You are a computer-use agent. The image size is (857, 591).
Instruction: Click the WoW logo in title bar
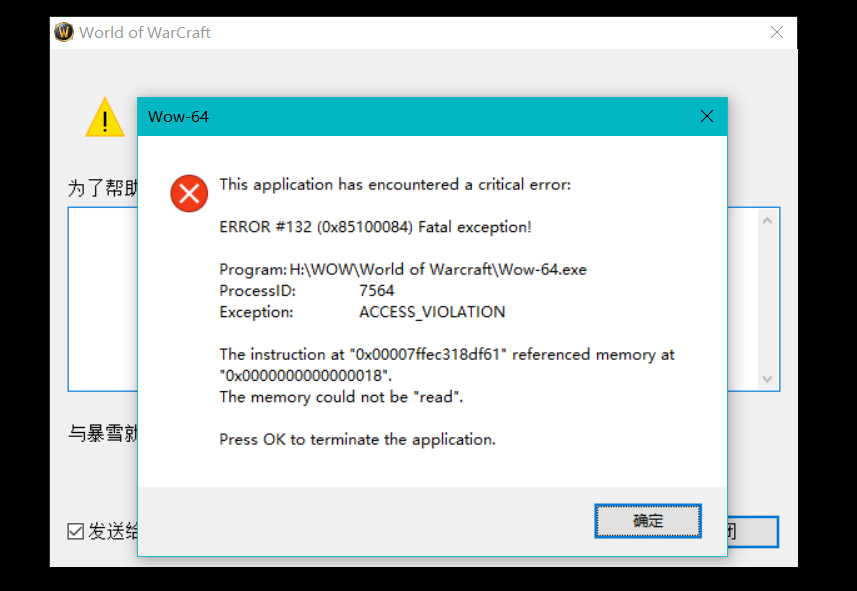[64, 32]
